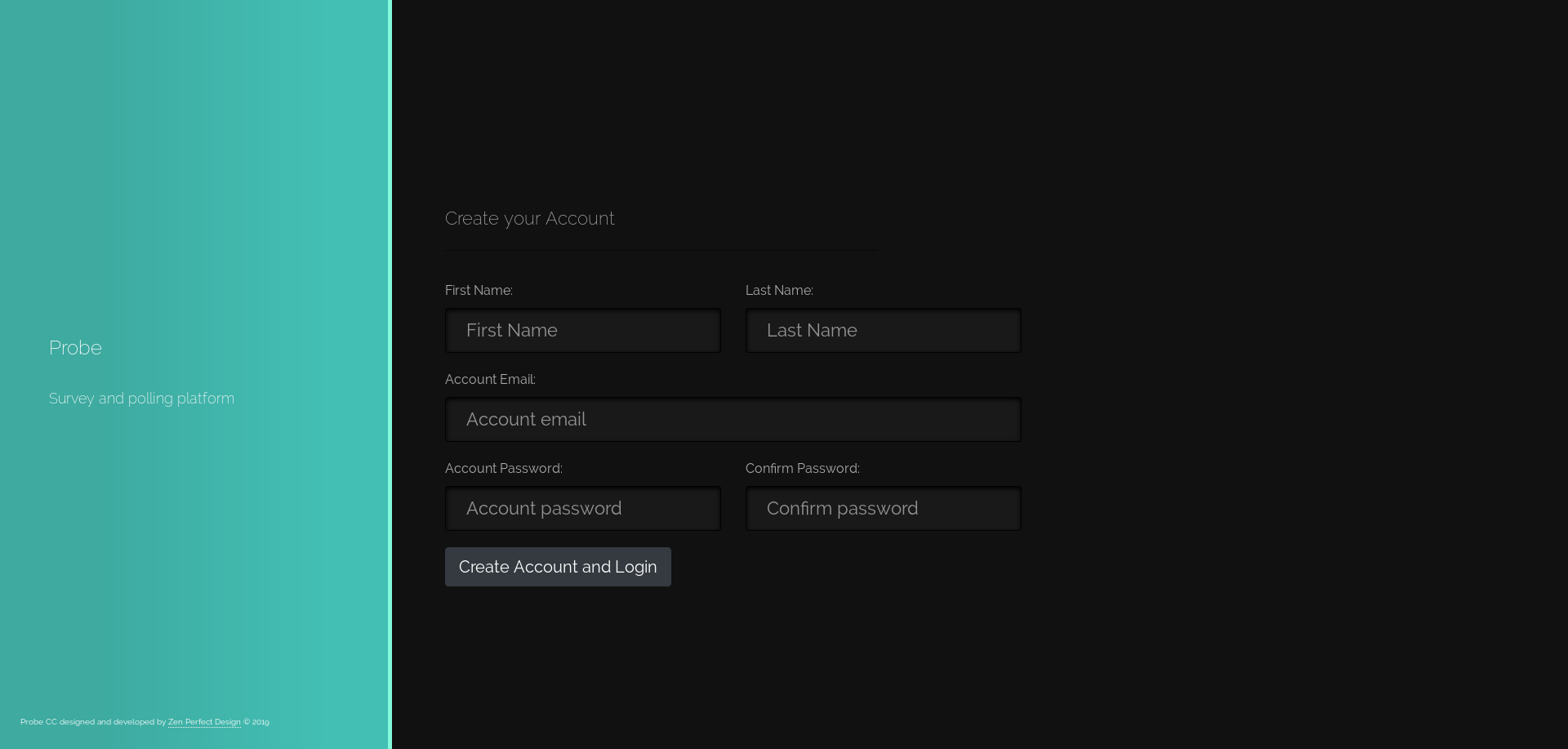Click the © 2019 copyright text

pos(256,722)
